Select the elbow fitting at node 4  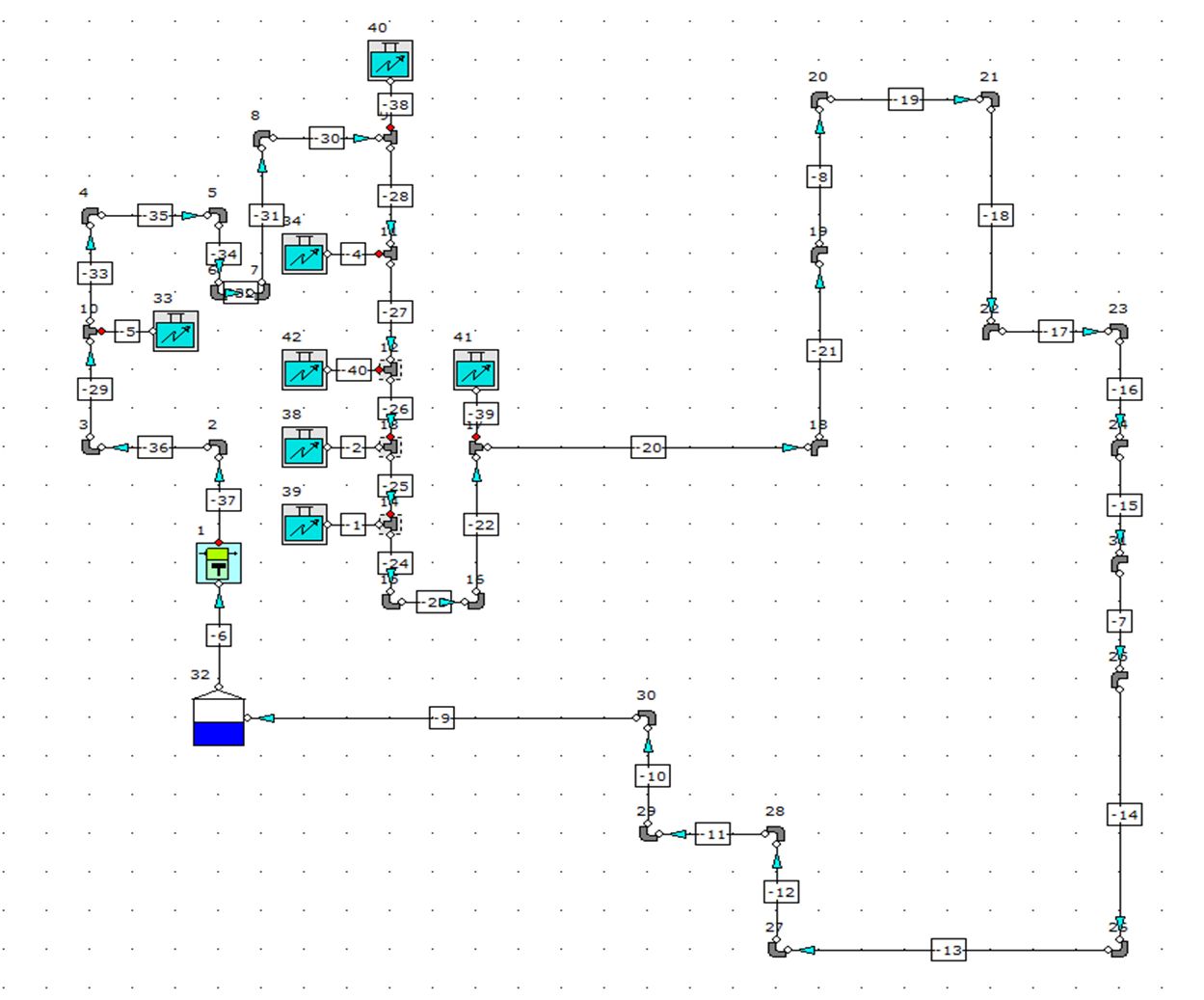point(91,216)
